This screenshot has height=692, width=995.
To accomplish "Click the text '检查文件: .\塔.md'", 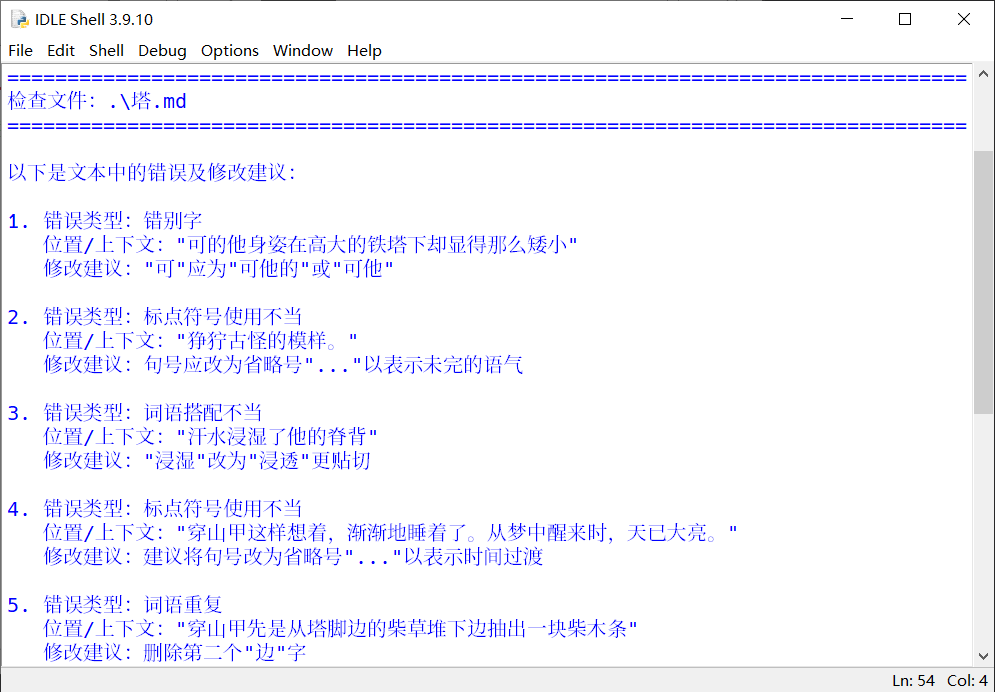I will pos(97,101).
